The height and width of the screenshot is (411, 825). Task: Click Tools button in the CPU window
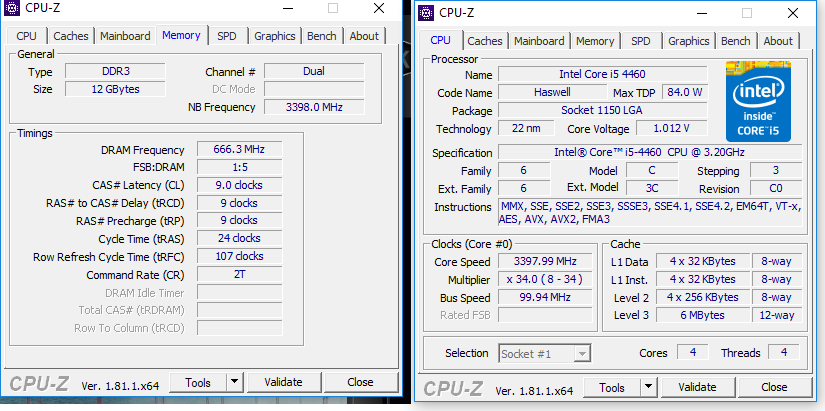click(x=612, y=388)
